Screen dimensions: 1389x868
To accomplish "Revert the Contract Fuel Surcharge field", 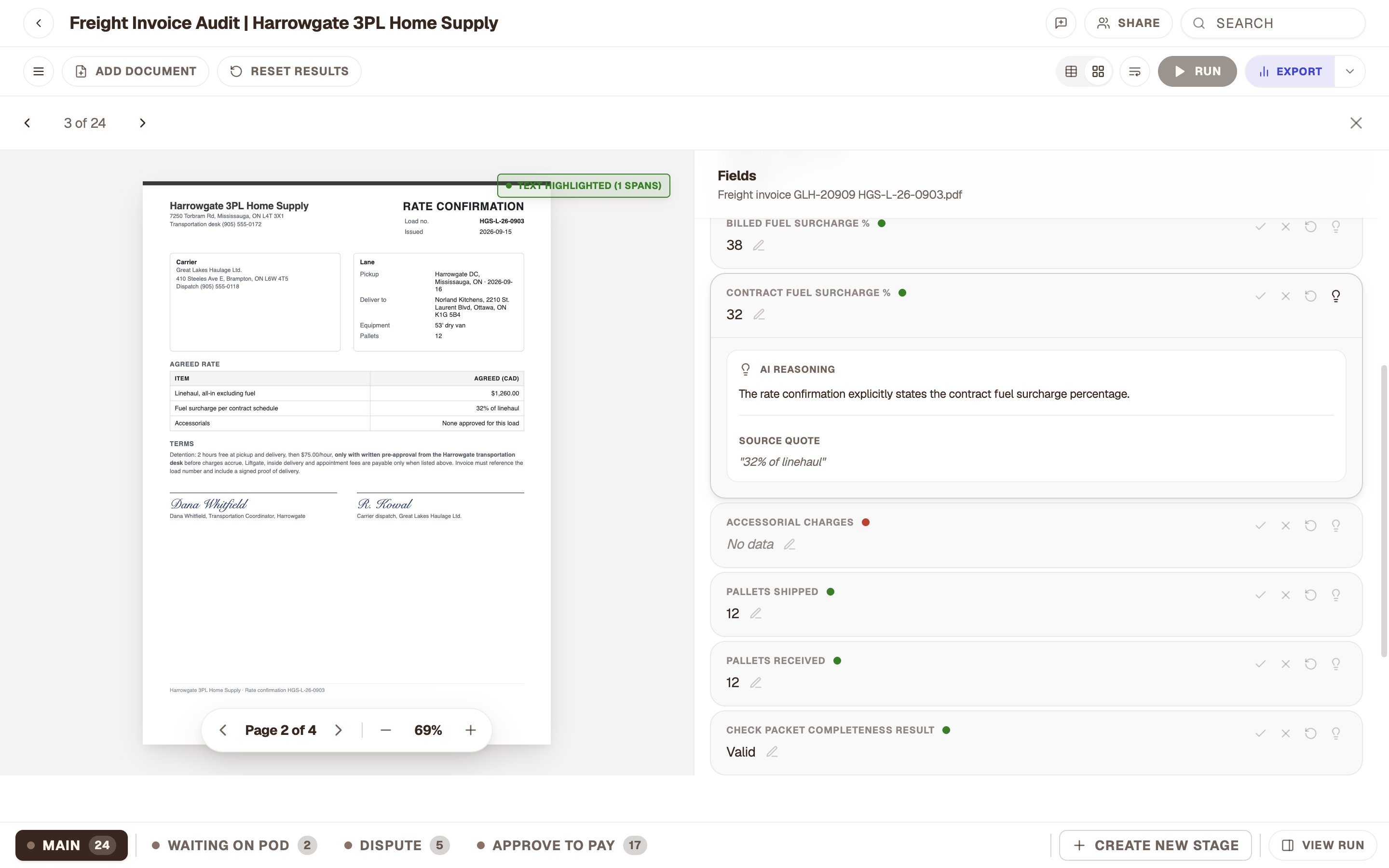I will tap(1310, 296).
